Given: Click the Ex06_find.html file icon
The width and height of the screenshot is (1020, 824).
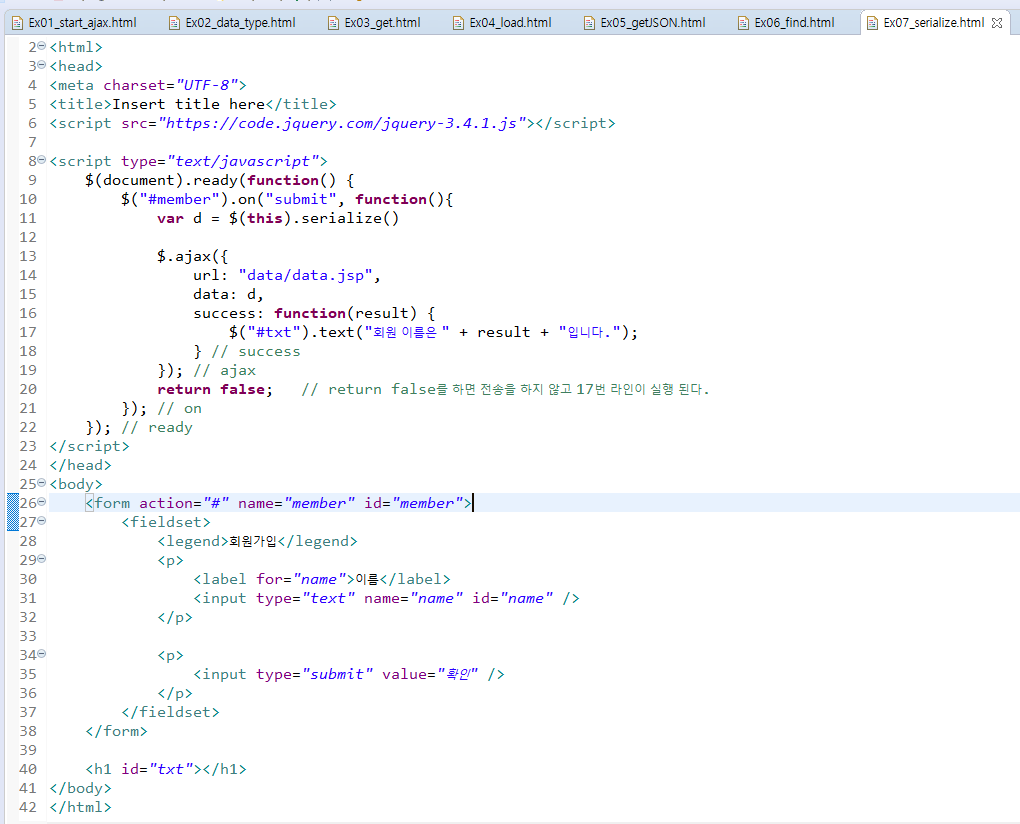Looking at the screenshot, I should [x=743, y=23].
